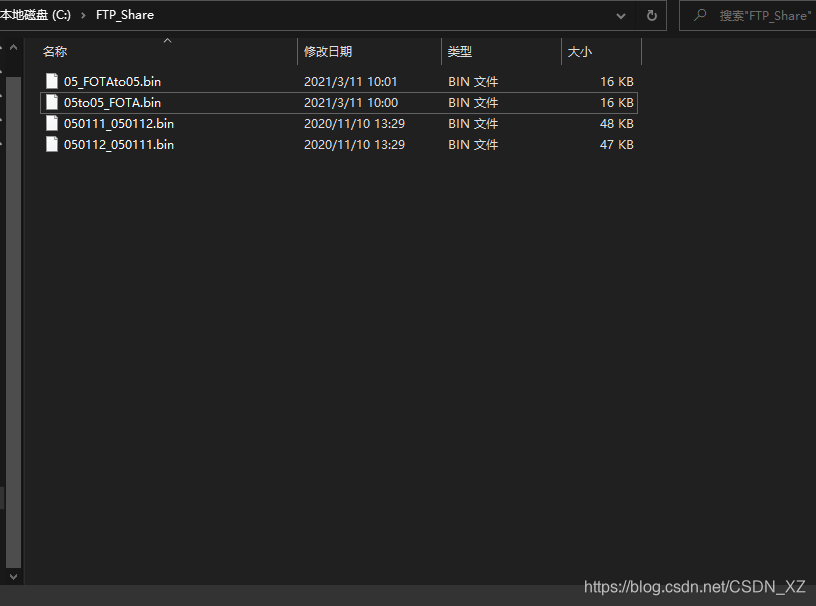Click the date of 050112_050111.bin
Screen dimensions: 816x606
coord(354,145)
